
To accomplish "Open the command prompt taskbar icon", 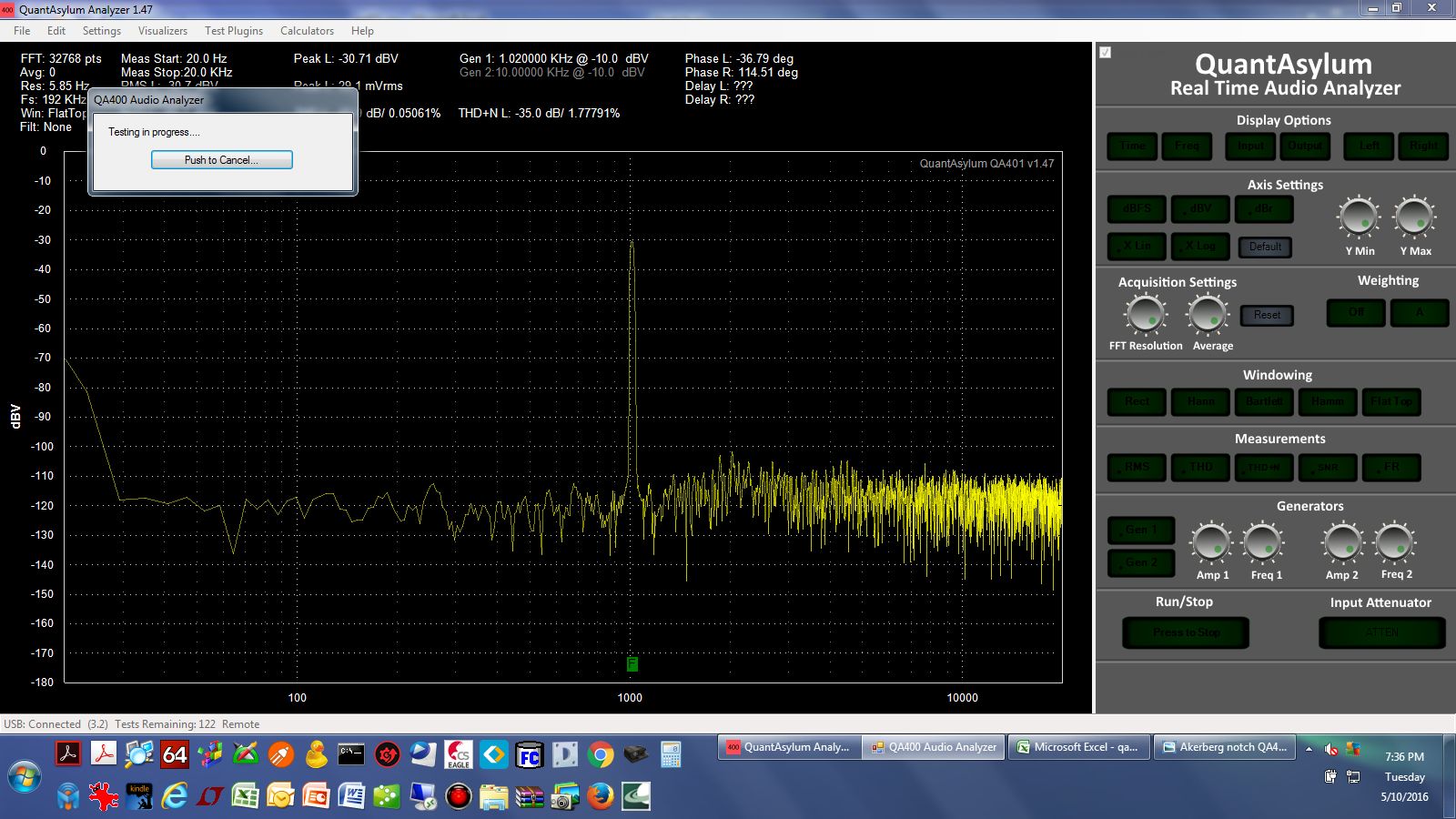I will (351, 754).
